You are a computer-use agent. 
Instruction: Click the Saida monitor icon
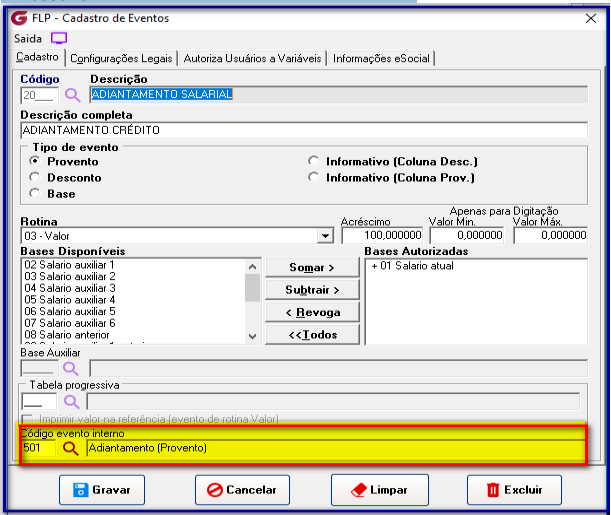(59, 39)
